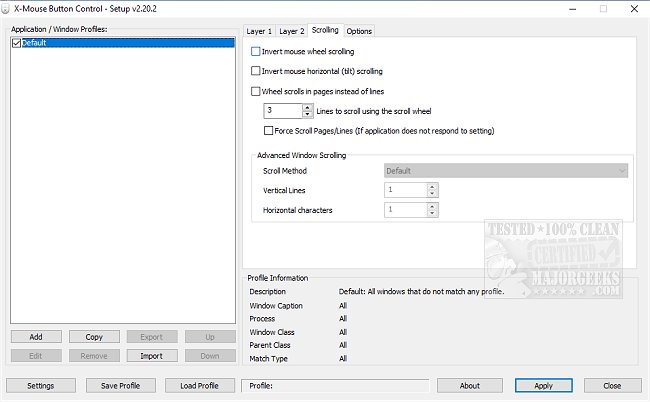The width and height of the screenshot is (650, 402).
Task: Click the Import button
Action: [152, 356]
